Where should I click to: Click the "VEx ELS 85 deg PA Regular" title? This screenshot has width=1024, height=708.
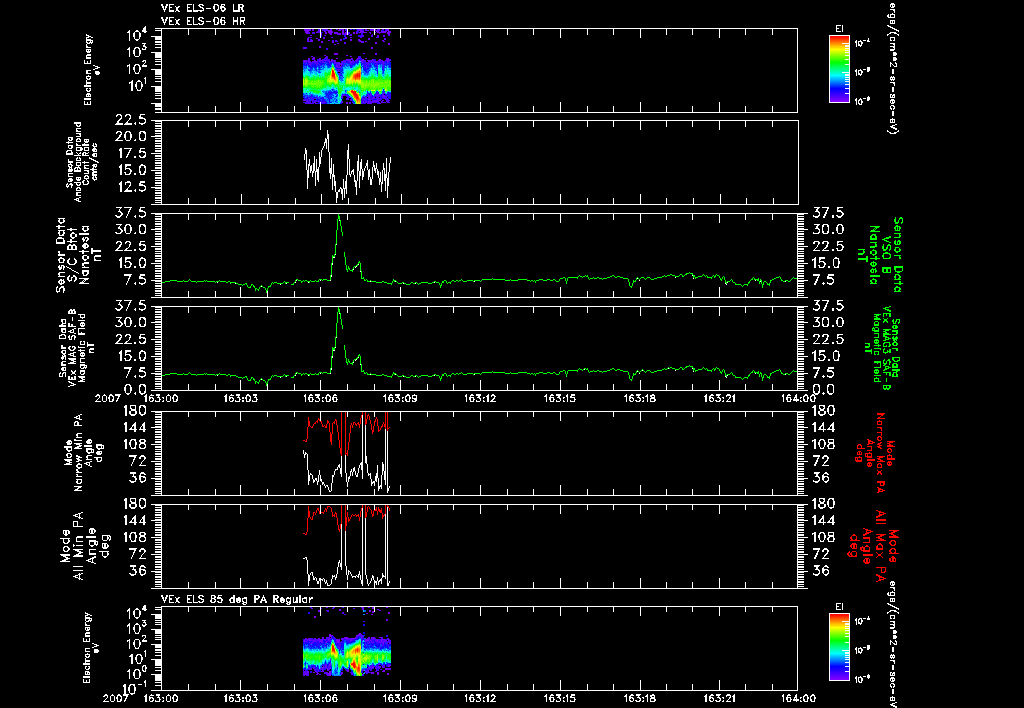237,599
